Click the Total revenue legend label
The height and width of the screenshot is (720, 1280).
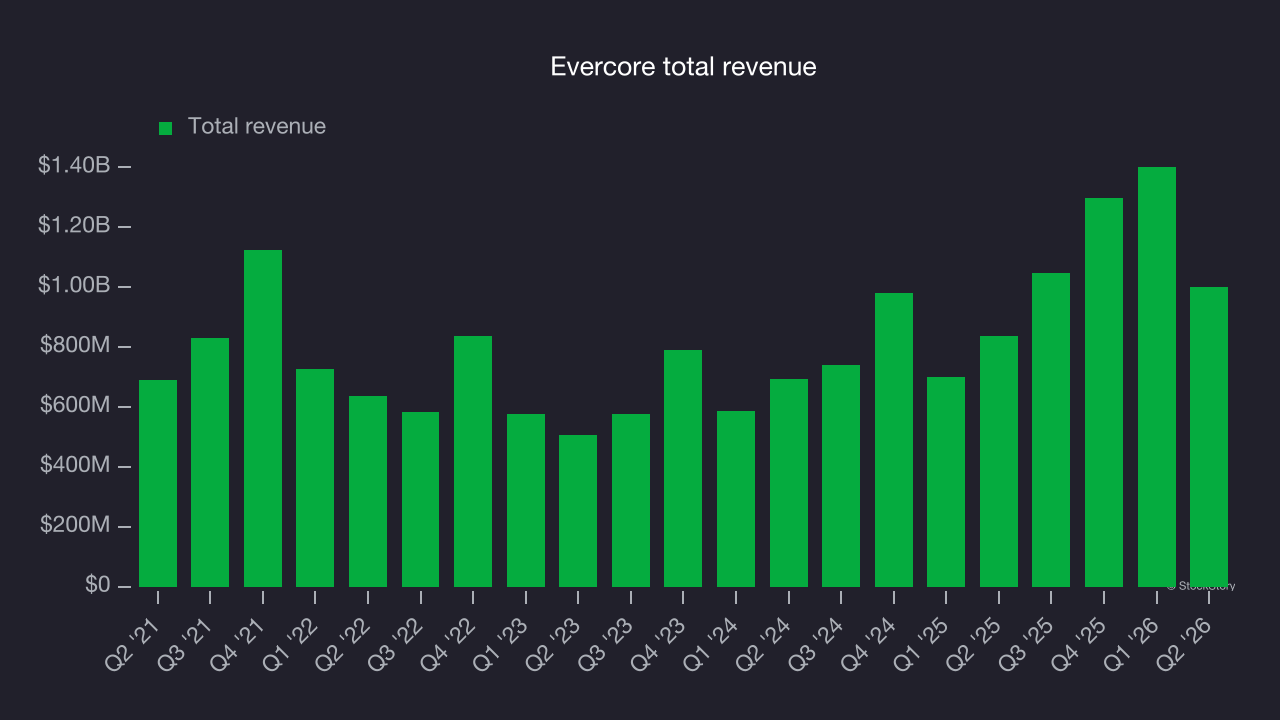[257, 127]
